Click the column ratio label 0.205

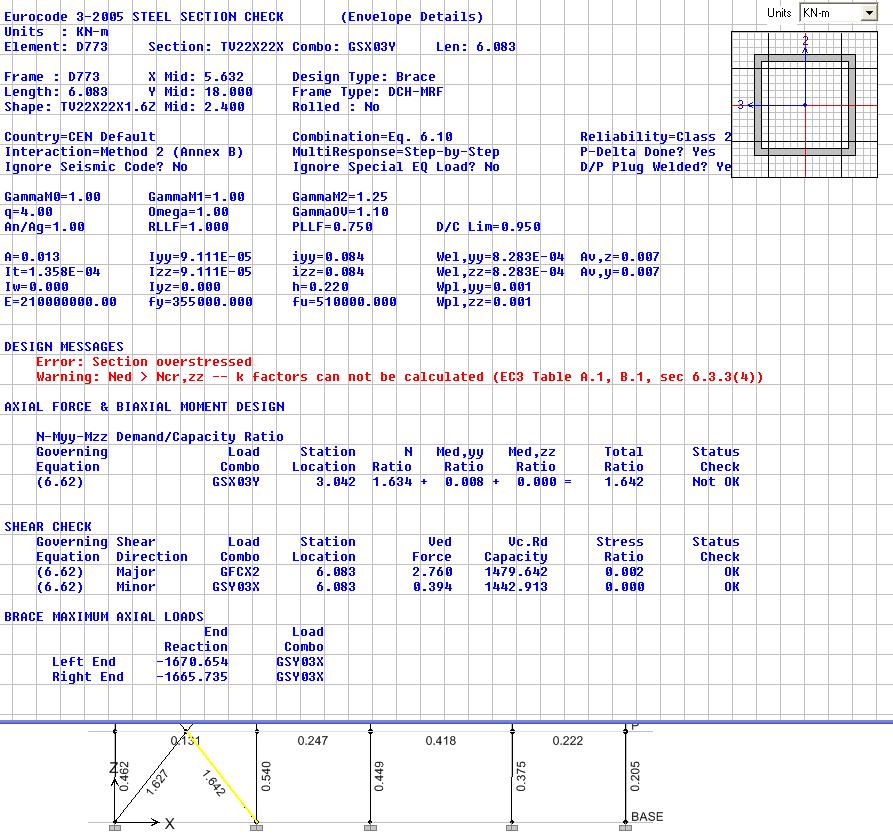635,776
